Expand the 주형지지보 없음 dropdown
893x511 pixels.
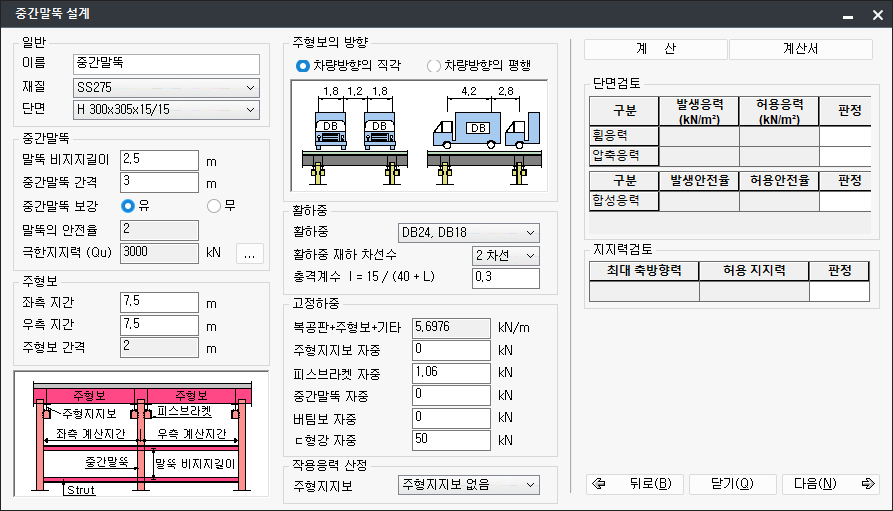click(468, 485)
